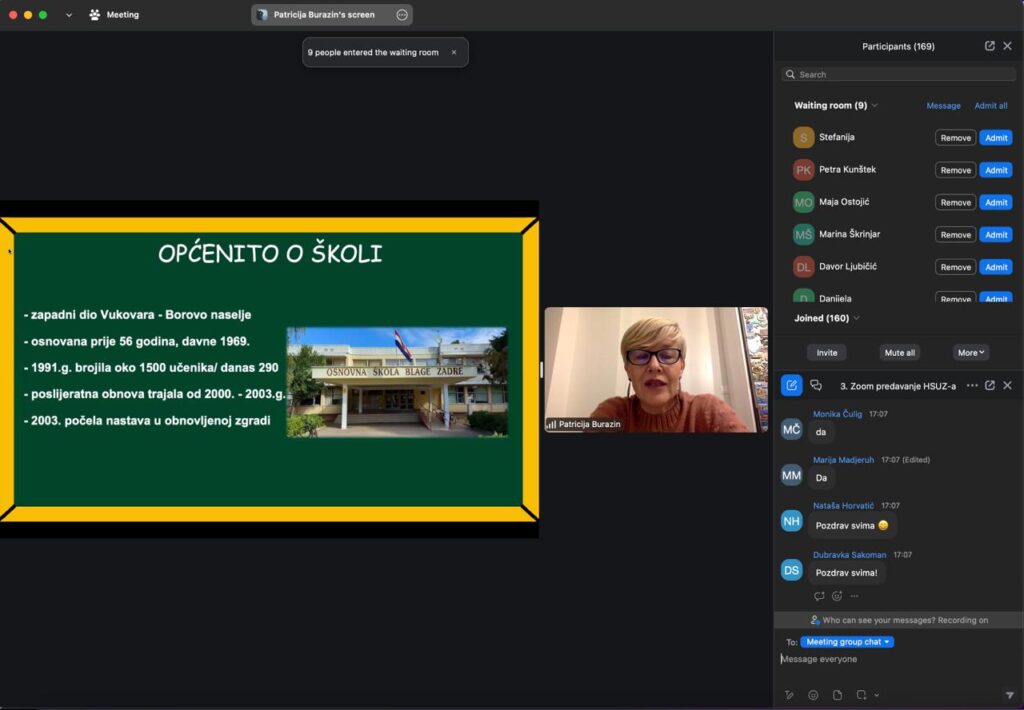Click the file attachment icon in chat
Screen dimensions: 1024x710
point(837,695)
